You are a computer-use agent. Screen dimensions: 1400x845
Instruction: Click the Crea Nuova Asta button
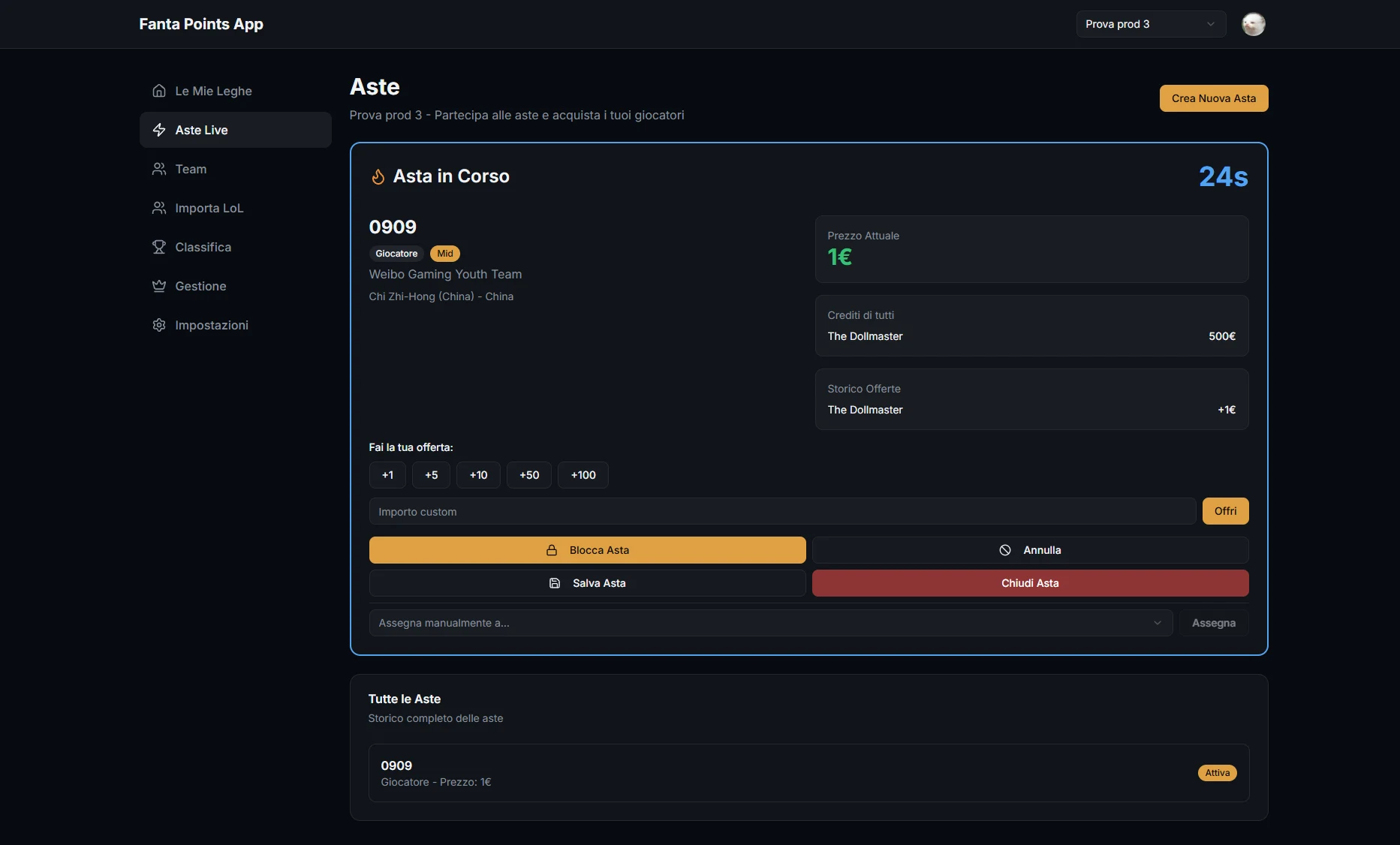[1214, 98]
